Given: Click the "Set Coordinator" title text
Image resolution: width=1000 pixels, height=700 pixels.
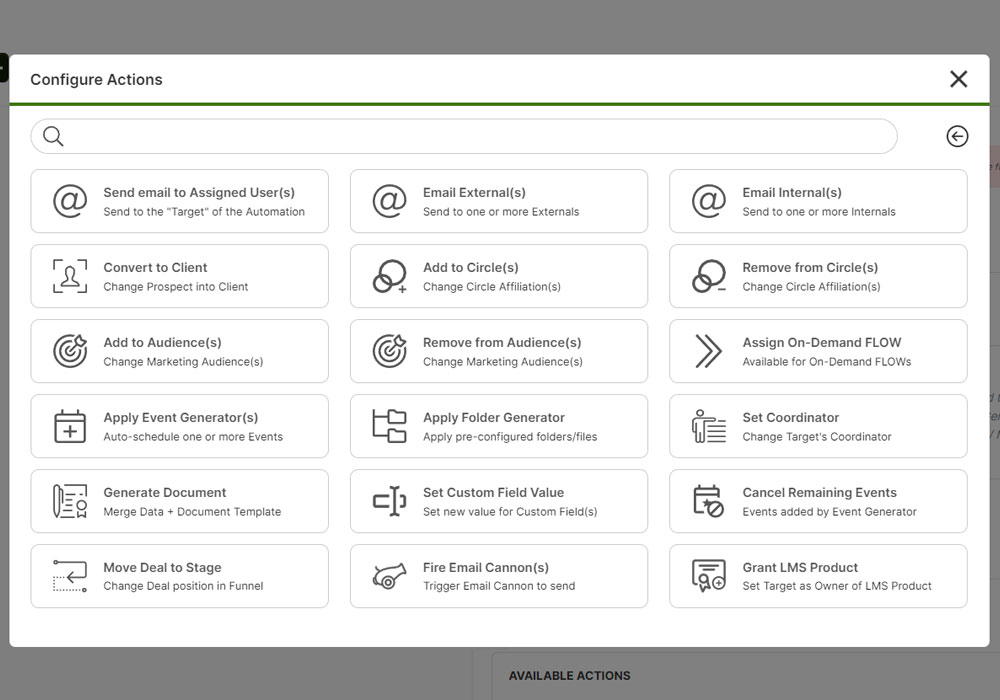Looking at the screenshot, I should click(791, 418).
